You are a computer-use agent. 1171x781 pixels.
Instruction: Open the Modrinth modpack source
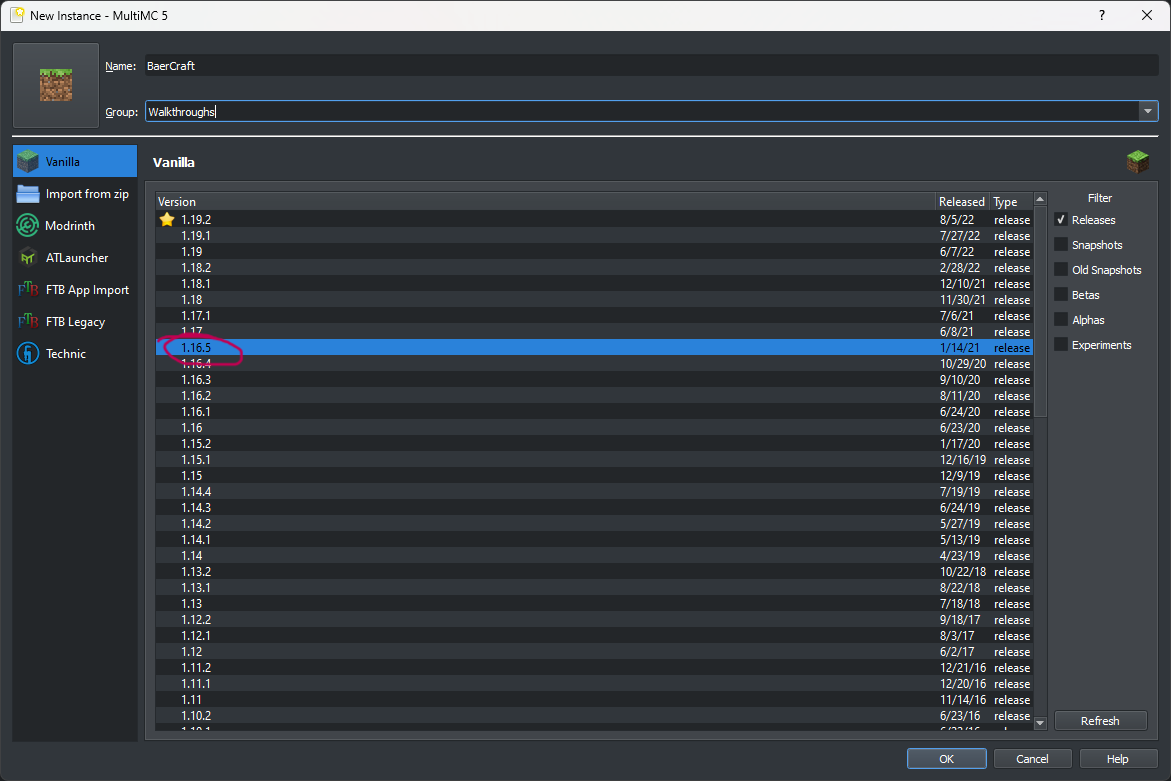click(75, 225)
